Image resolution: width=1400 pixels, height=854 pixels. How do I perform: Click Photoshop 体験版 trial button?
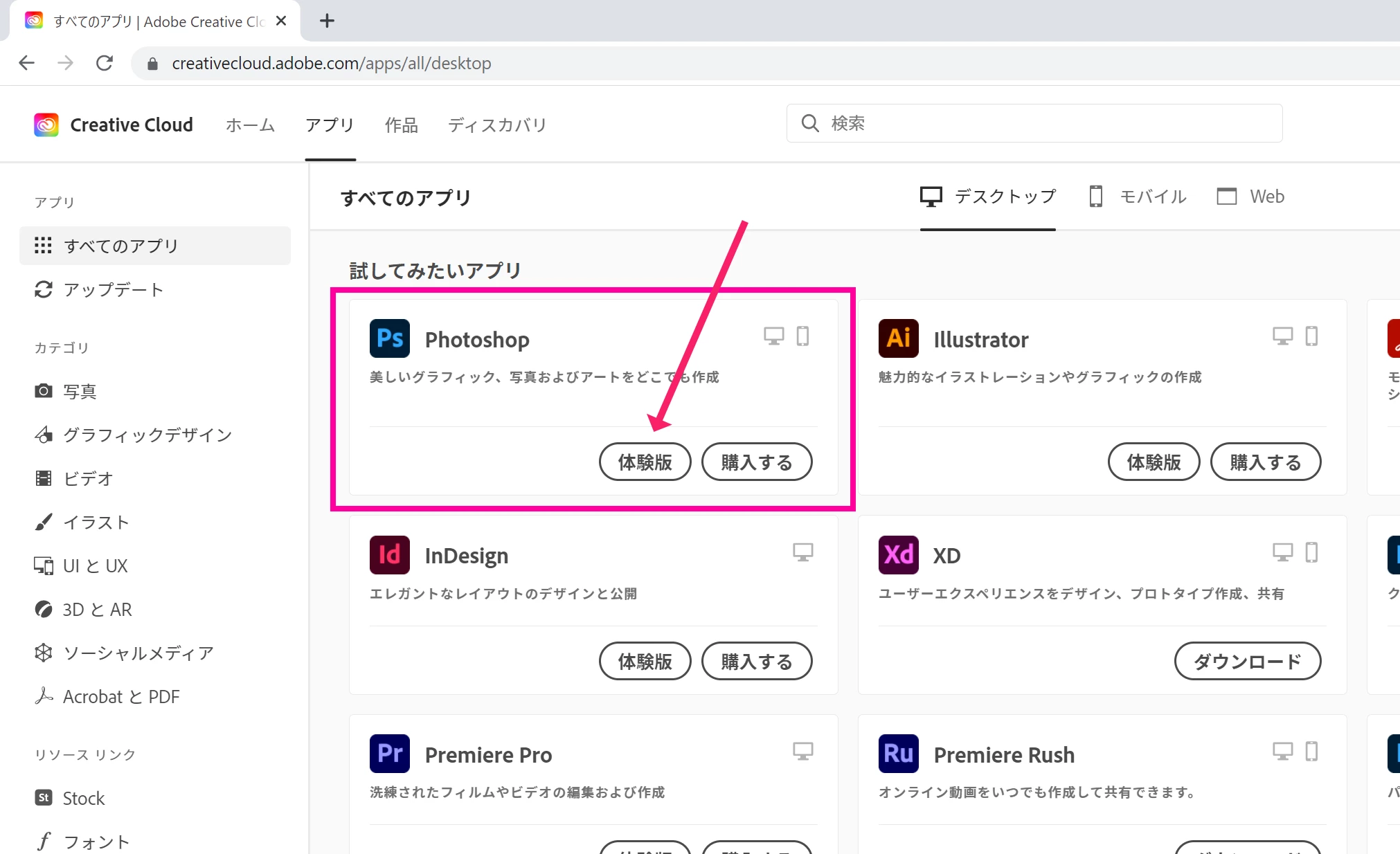click(x=645, y=462)
